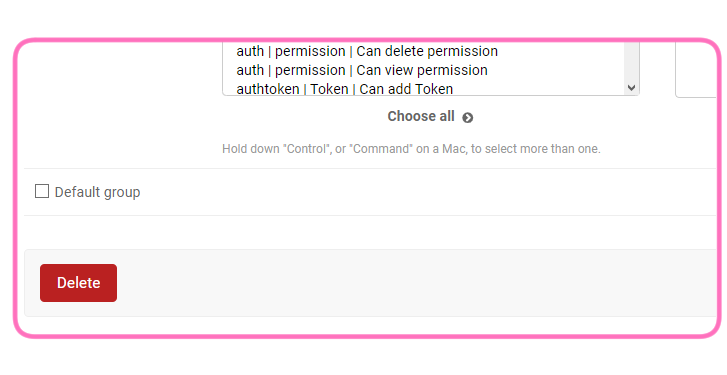The width and height of the screenshot is (727, 375).
Task: Click the Default group label text
Action: (x=97, y=192)
